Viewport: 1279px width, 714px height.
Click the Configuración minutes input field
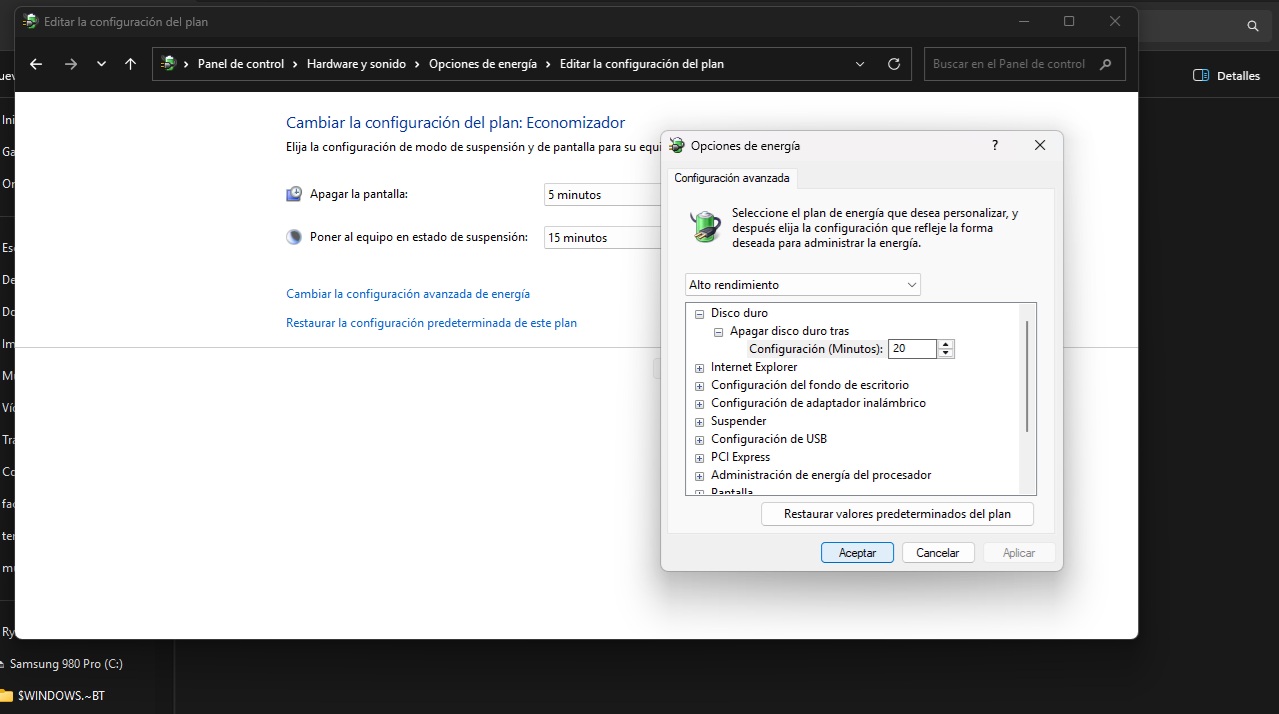(x=911, y=349)
